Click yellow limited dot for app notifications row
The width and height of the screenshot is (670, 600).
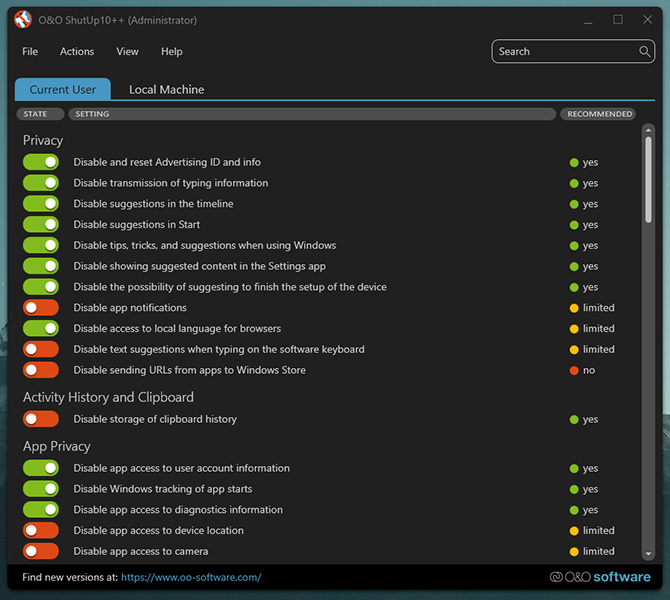(574, 308)
